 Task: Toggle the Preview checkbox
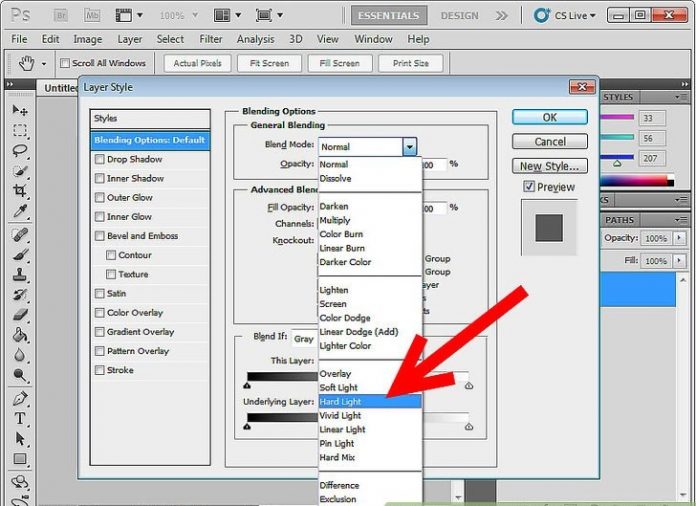[529, 187]
